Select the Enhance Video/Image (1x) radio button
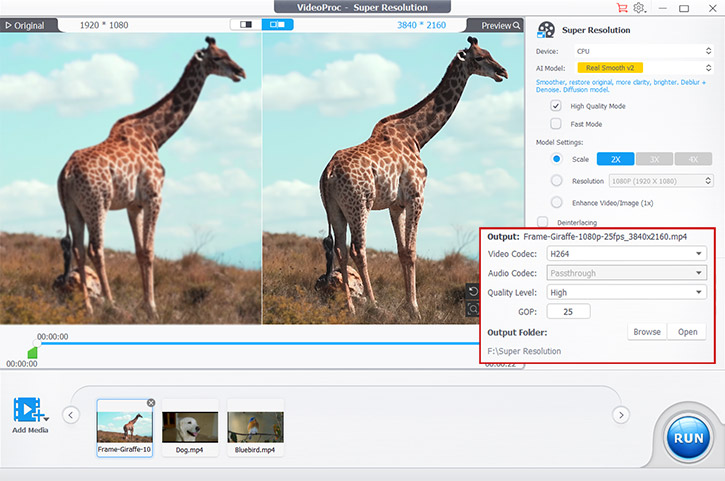The height and width of the screenshot is (481, 725). (x=556, y=202)
